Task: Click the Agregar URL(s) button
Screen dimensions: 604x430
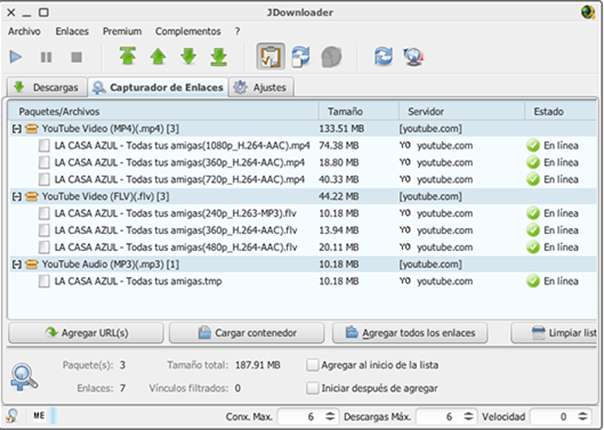Action: 86,333
